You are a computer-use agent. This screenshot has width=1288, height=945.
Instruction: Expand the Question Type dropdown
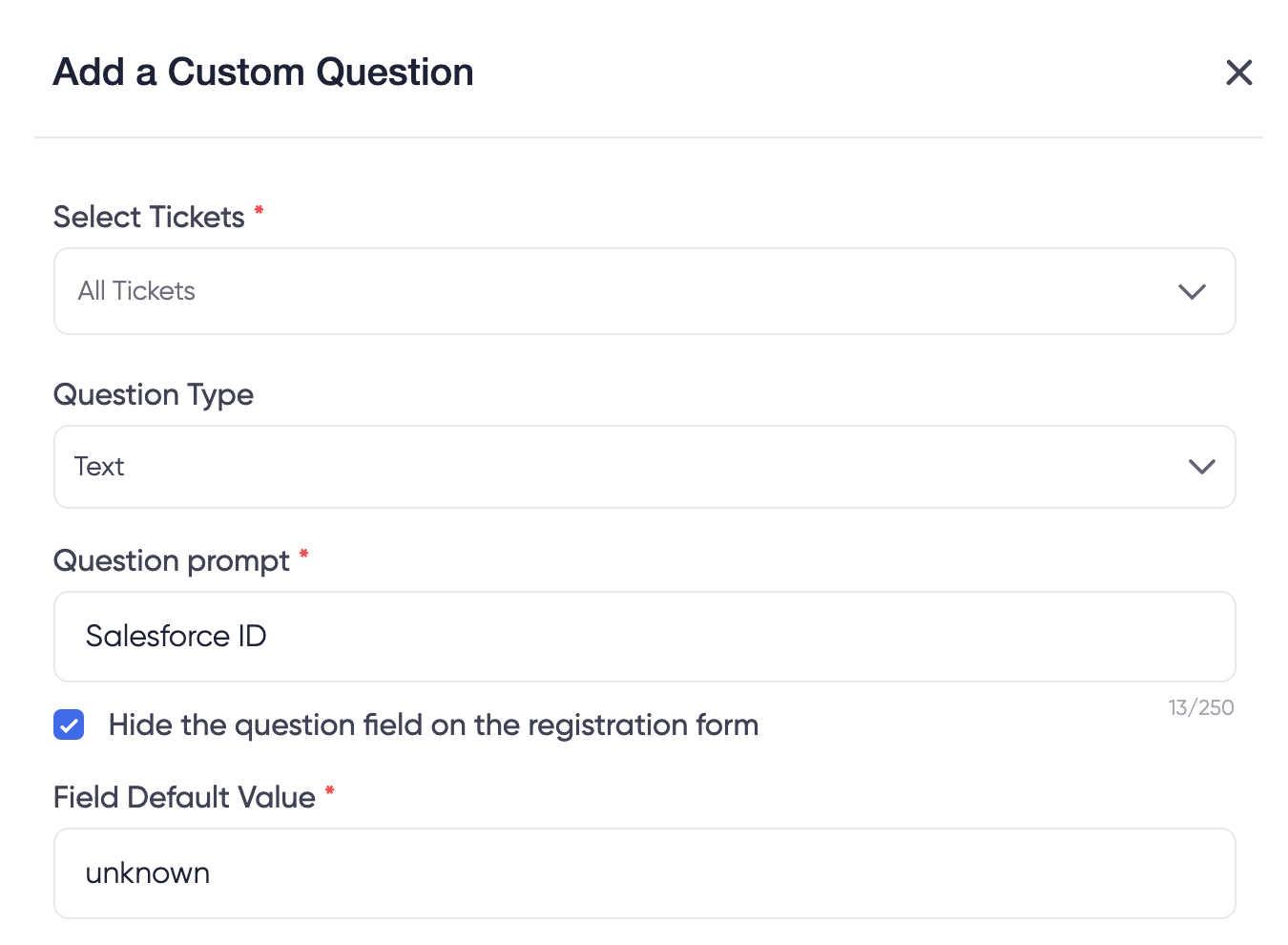[644, 467]
